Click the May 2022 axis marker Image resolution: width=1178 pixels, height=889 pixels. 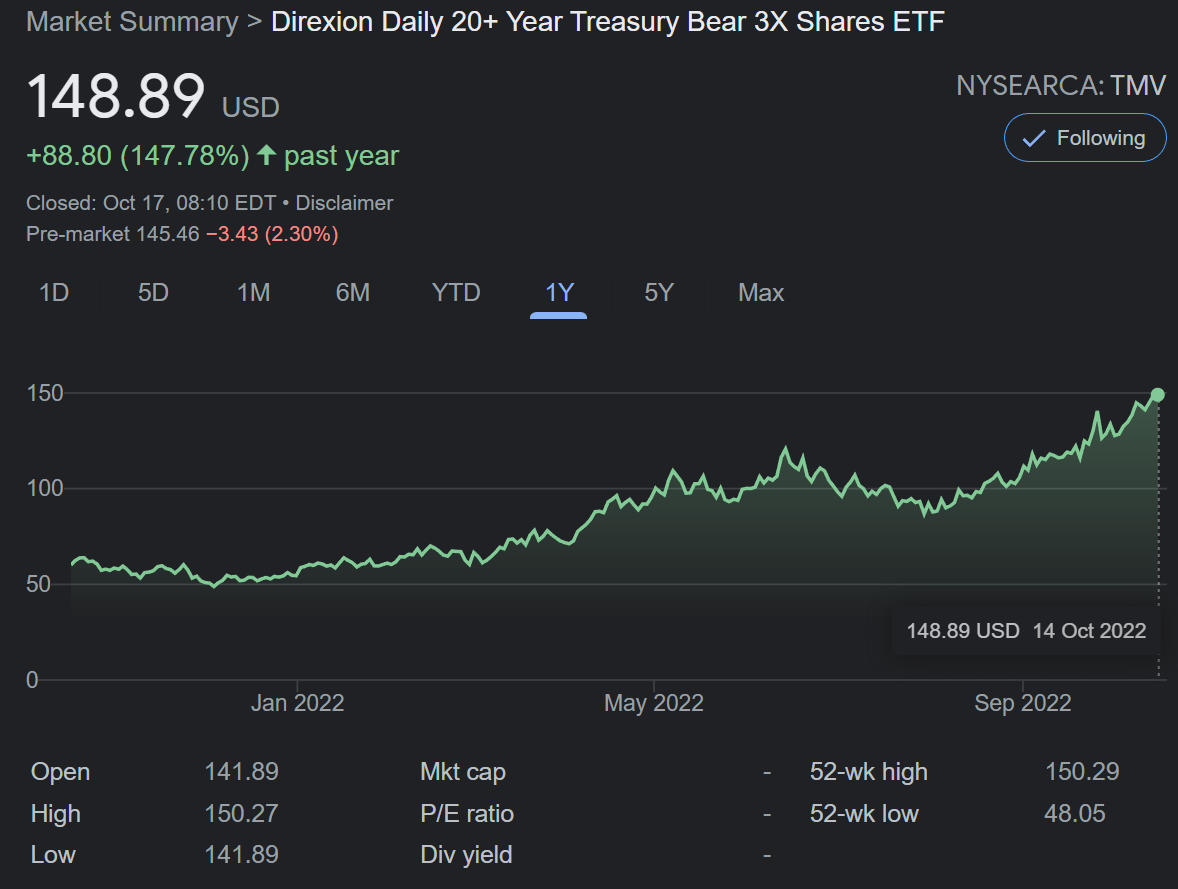[654, 703]
